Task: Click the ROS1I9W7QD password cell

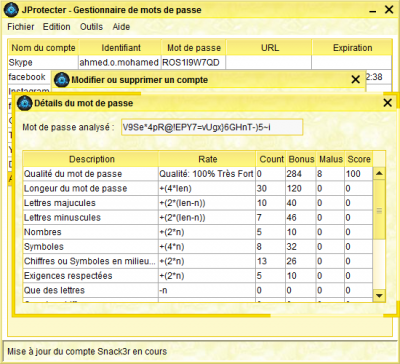Action: (193, 62)
